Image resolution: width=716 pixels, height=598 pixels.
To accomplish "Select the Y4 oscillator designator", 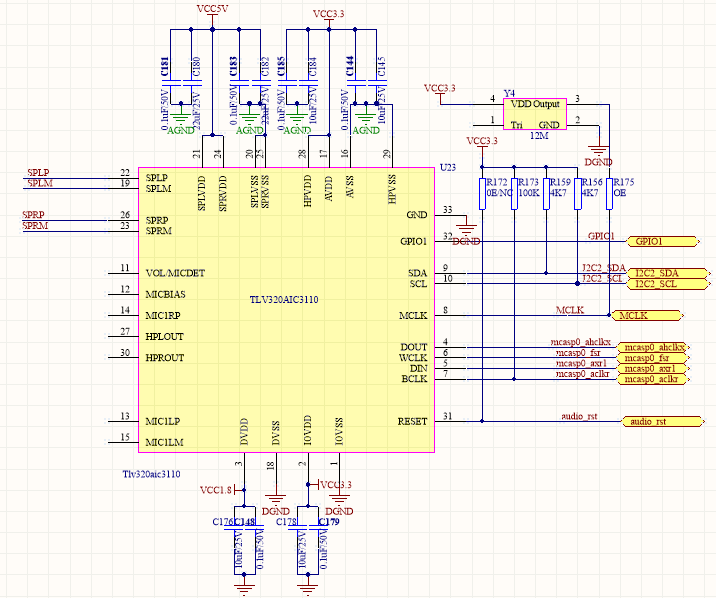I will coord(509,93).
